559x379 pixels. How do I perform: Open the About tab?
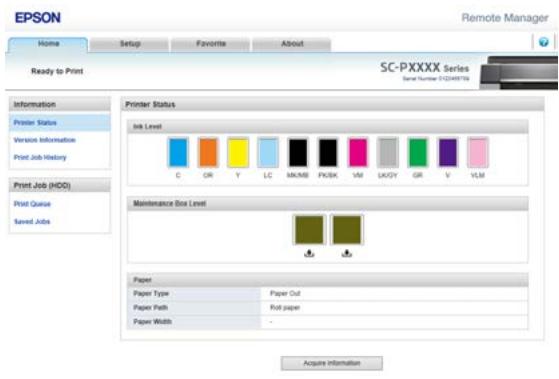292,44
